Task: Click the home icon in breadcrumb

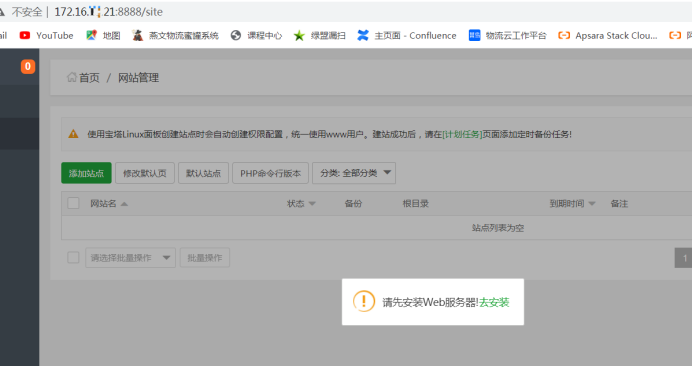Action: [x=71, y=78]
